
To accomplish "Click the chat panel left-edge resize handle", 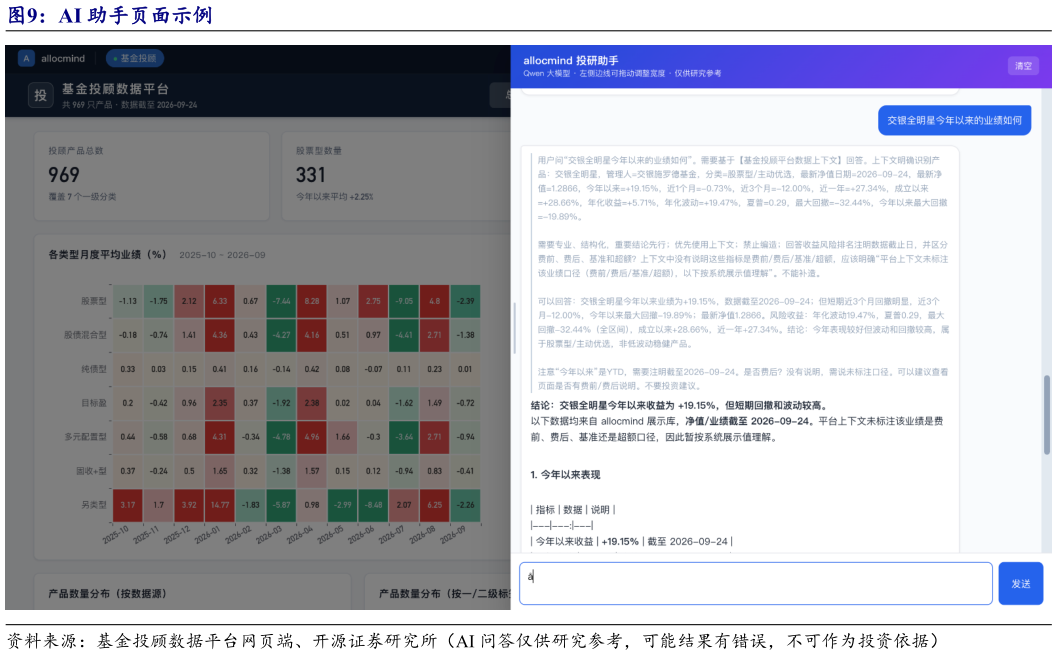I will point(514,329).
